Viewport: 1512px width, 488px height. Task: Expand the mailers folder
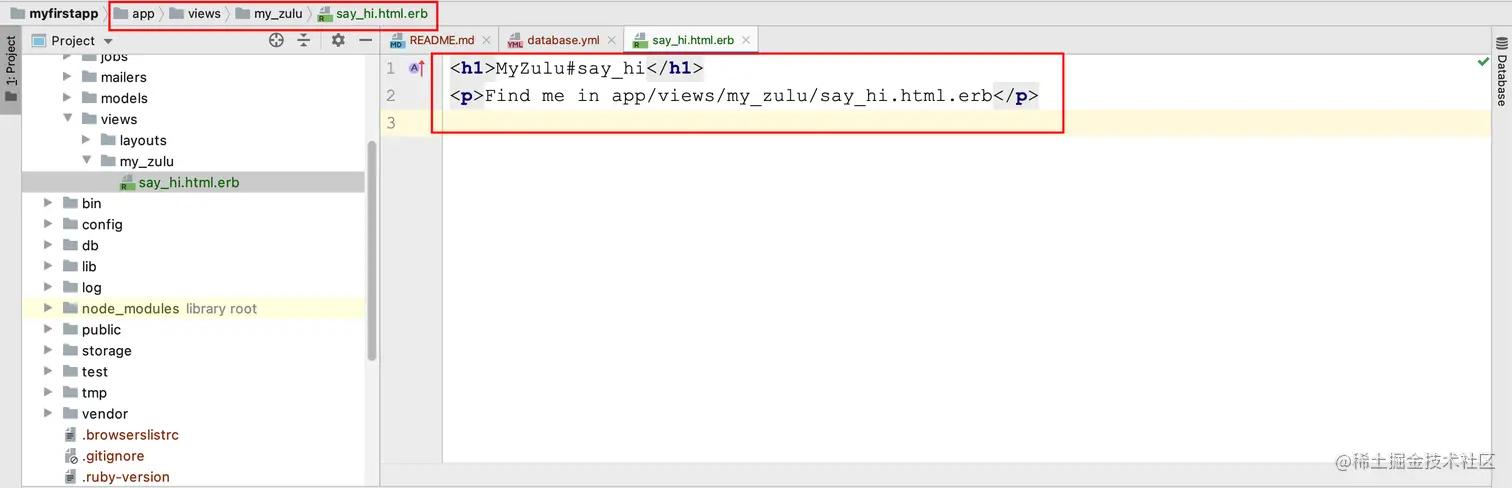(67, 77)
